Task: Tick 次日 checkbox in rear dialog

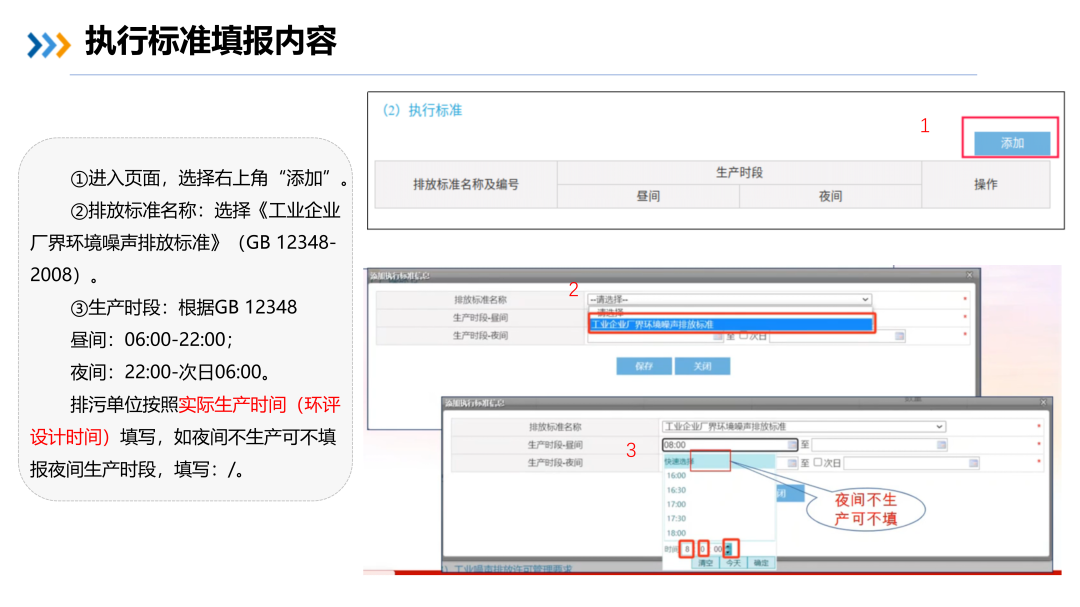Action: click(x=743, y=336)
